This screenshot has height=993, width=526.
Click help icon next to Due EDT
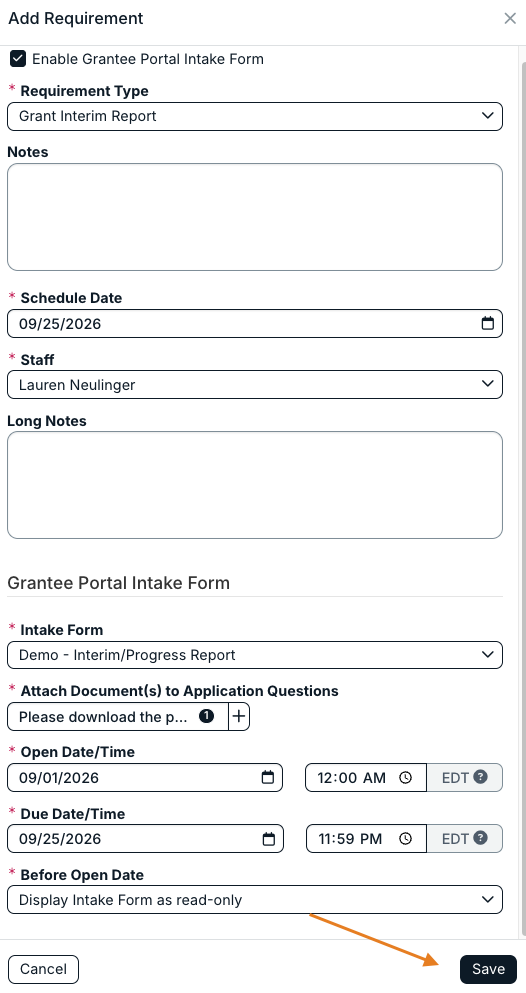[x=480, y=838]
